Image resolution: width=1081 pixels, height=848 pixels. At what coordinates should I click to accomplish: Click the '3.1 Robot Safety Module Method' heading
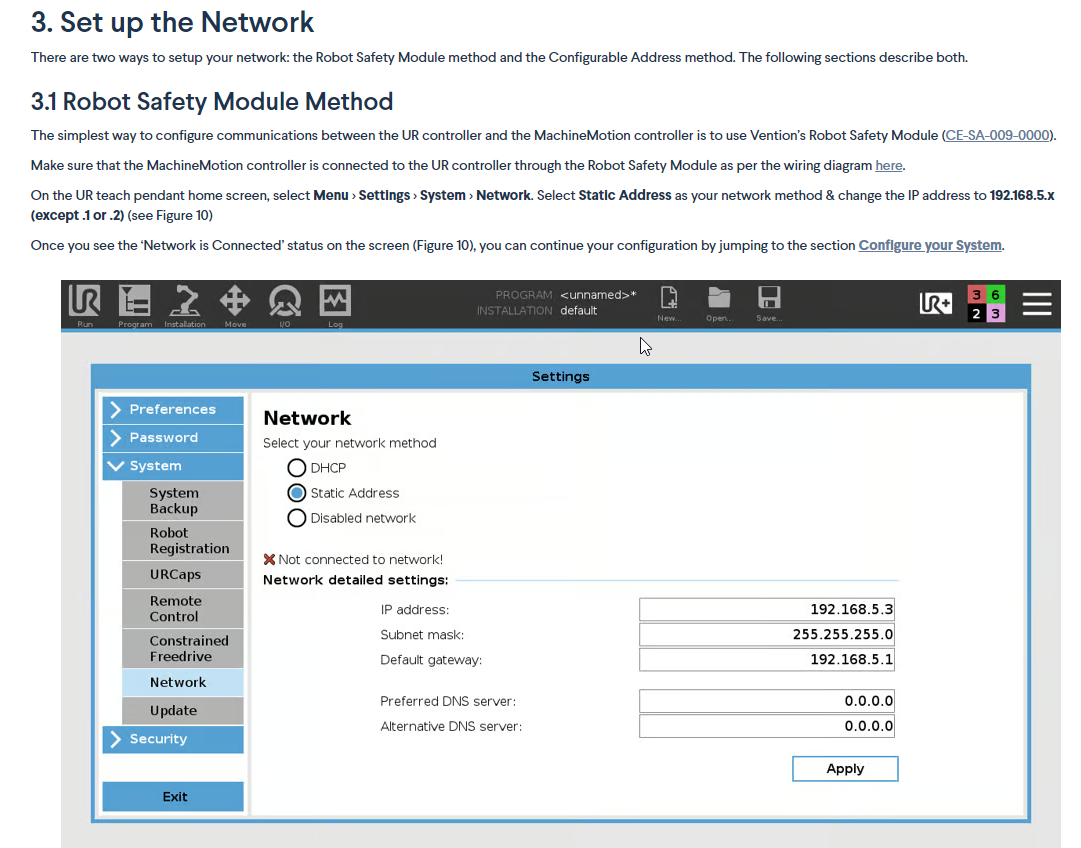point(212,101)
